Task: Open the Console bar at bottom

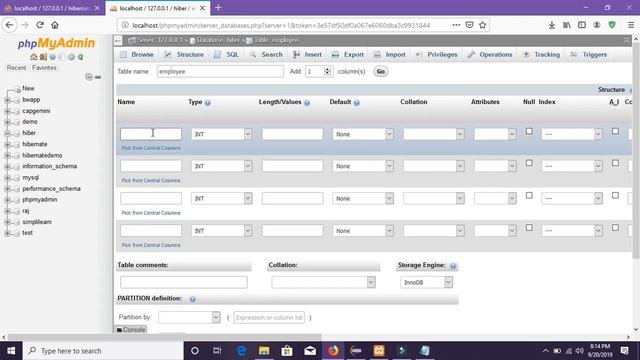Action: [x=131, y=329]
